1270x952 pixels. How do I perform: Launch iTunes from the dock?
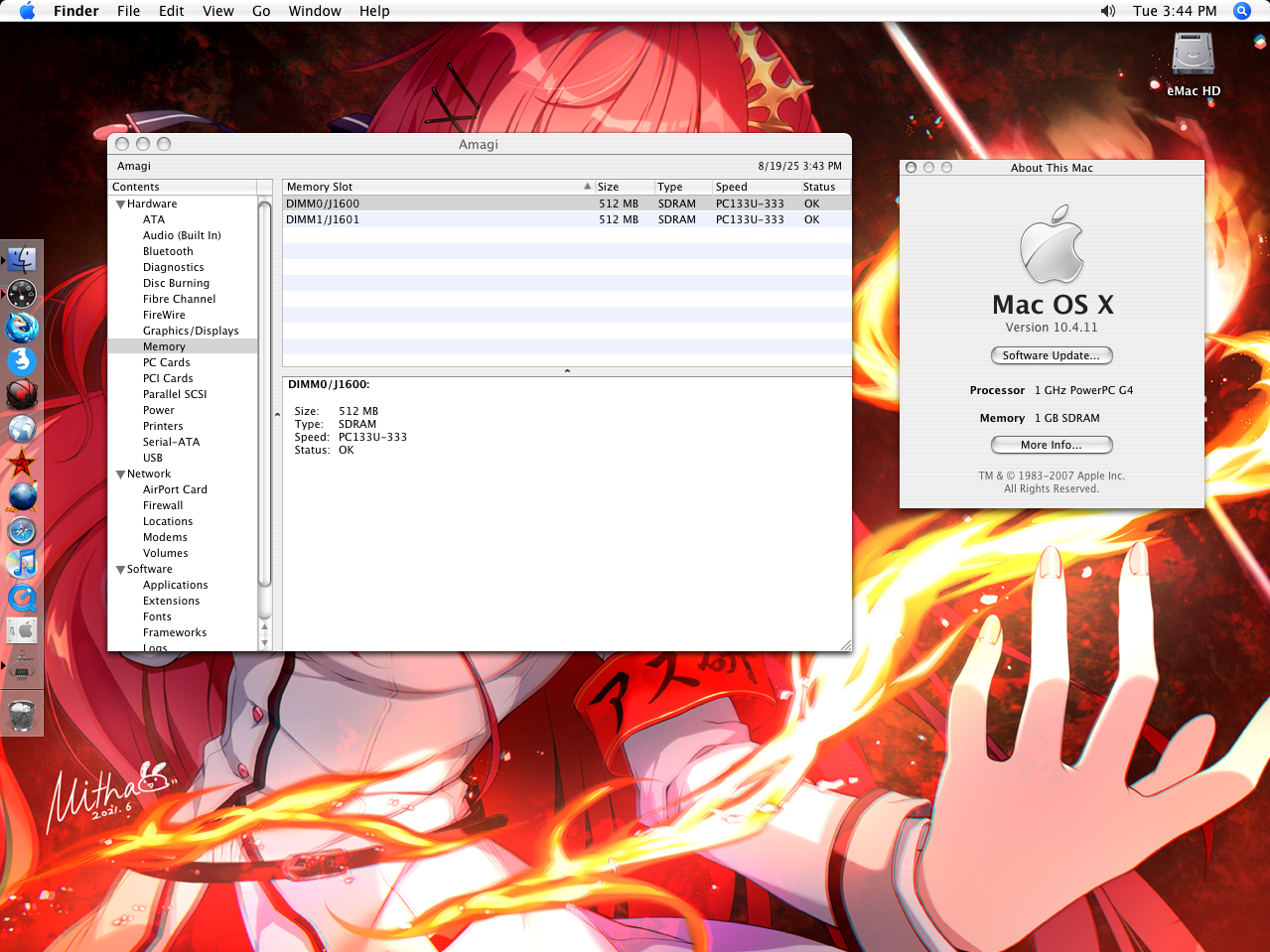(22, 564)
